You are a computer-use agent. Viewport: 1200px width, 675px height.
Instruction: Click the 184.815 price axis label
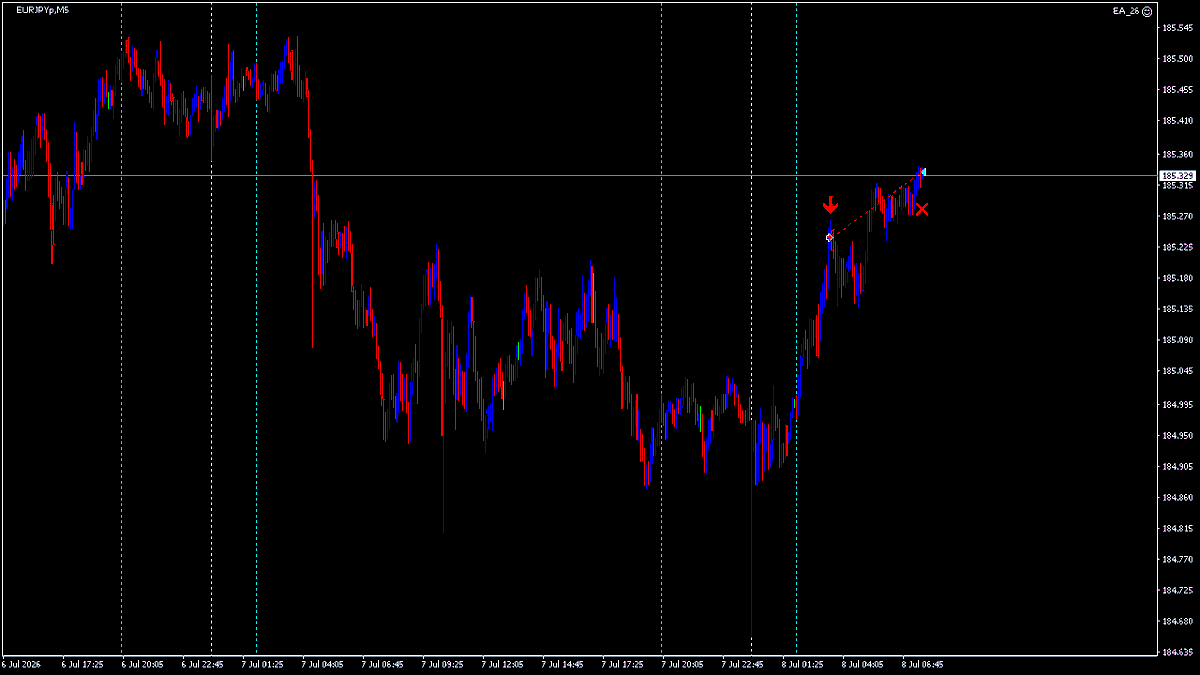pos(1177,529)
